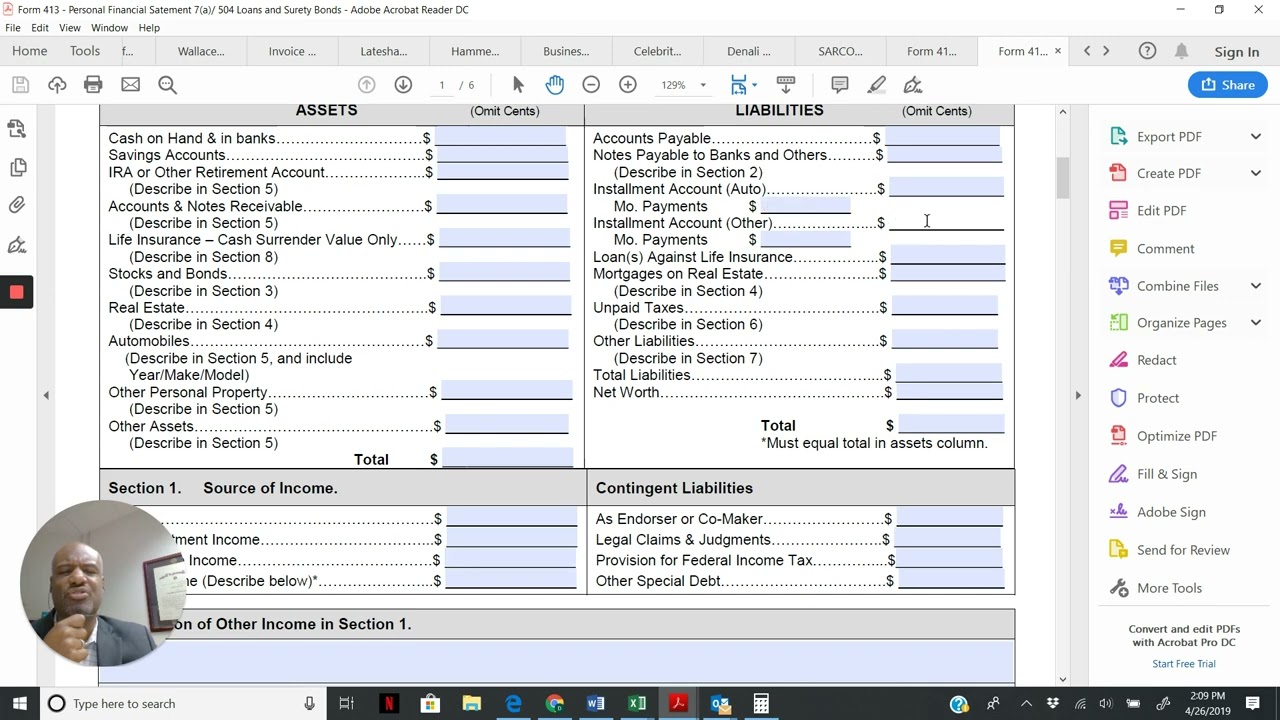Click the upload to cloud icon
Screen dimensions: 1280x720
[57, 85]
